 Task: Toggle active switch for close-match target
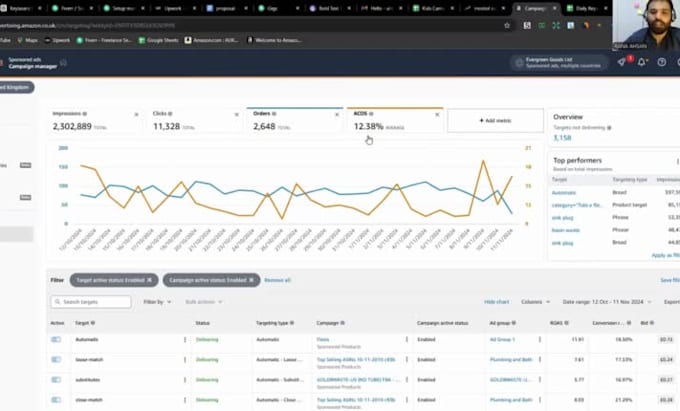[56, 400]
